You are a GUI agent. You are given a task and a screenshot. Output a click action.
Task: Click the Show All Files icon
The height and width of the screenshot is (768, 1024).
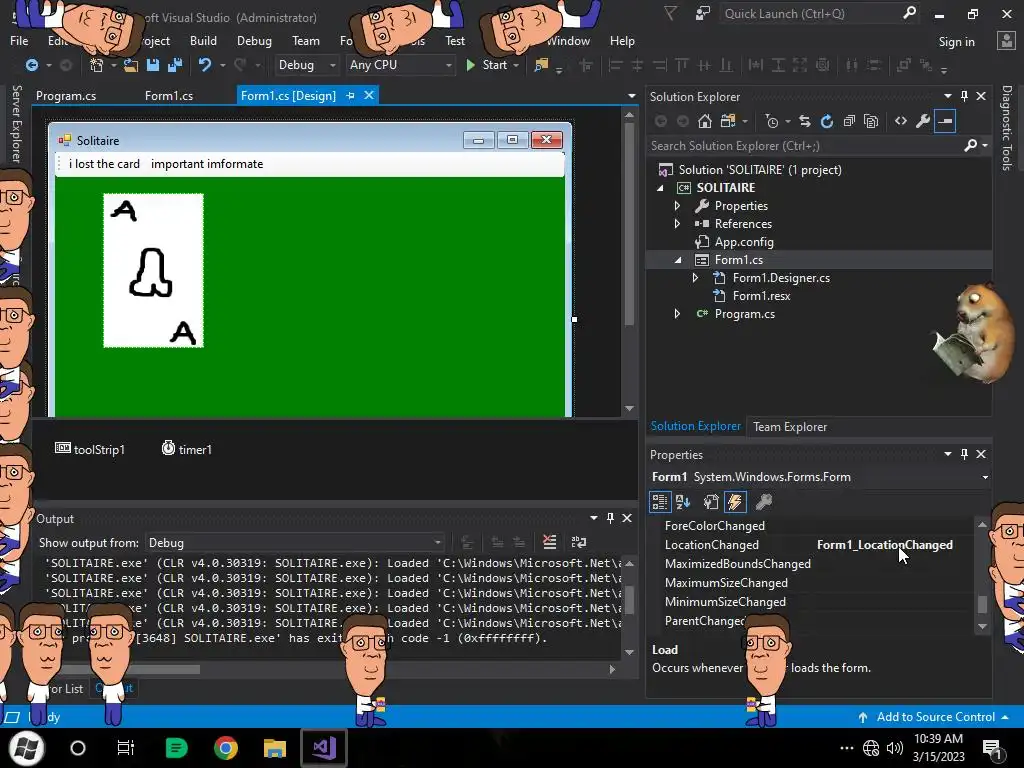871,121
